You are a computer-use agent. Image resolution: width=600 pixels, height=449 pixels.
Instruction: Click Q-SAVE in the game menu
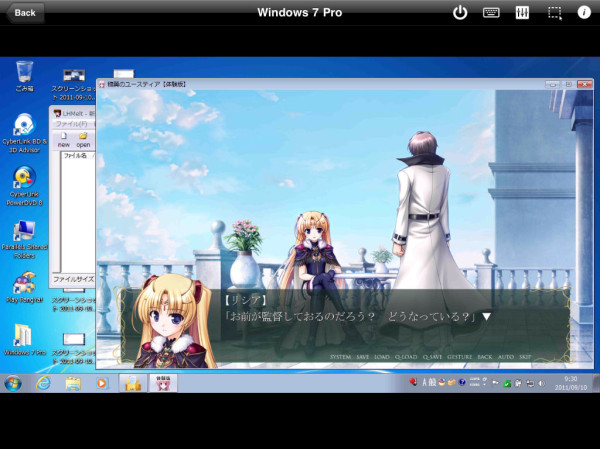(x=432, y=357)
